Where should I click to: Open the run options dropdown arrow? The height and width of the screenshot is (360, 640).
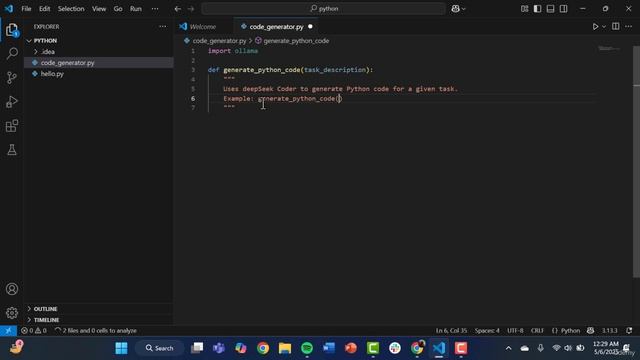[604, 27]
